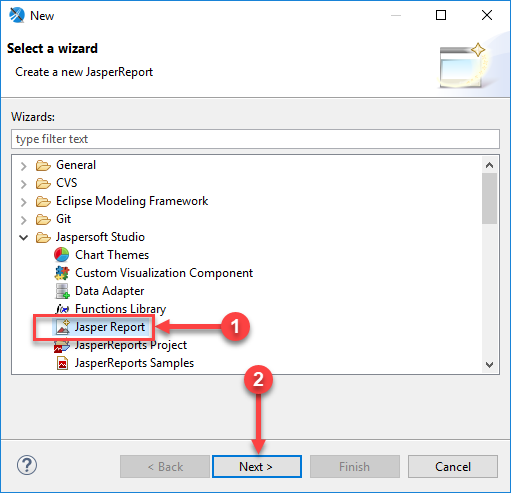Click the Functions Library fx icon

pos(62,309)
